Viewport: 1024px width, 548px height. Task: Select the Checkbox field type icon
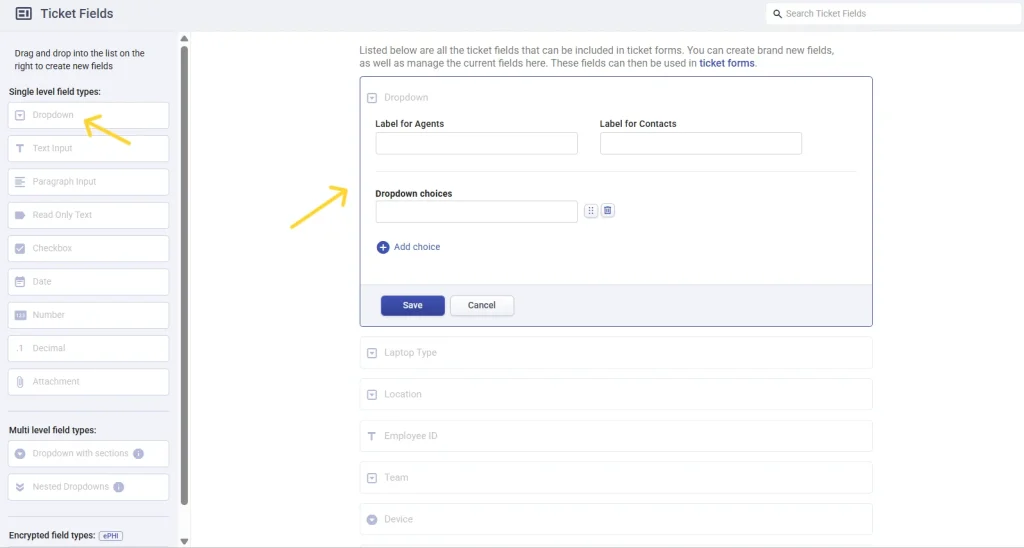20,248
